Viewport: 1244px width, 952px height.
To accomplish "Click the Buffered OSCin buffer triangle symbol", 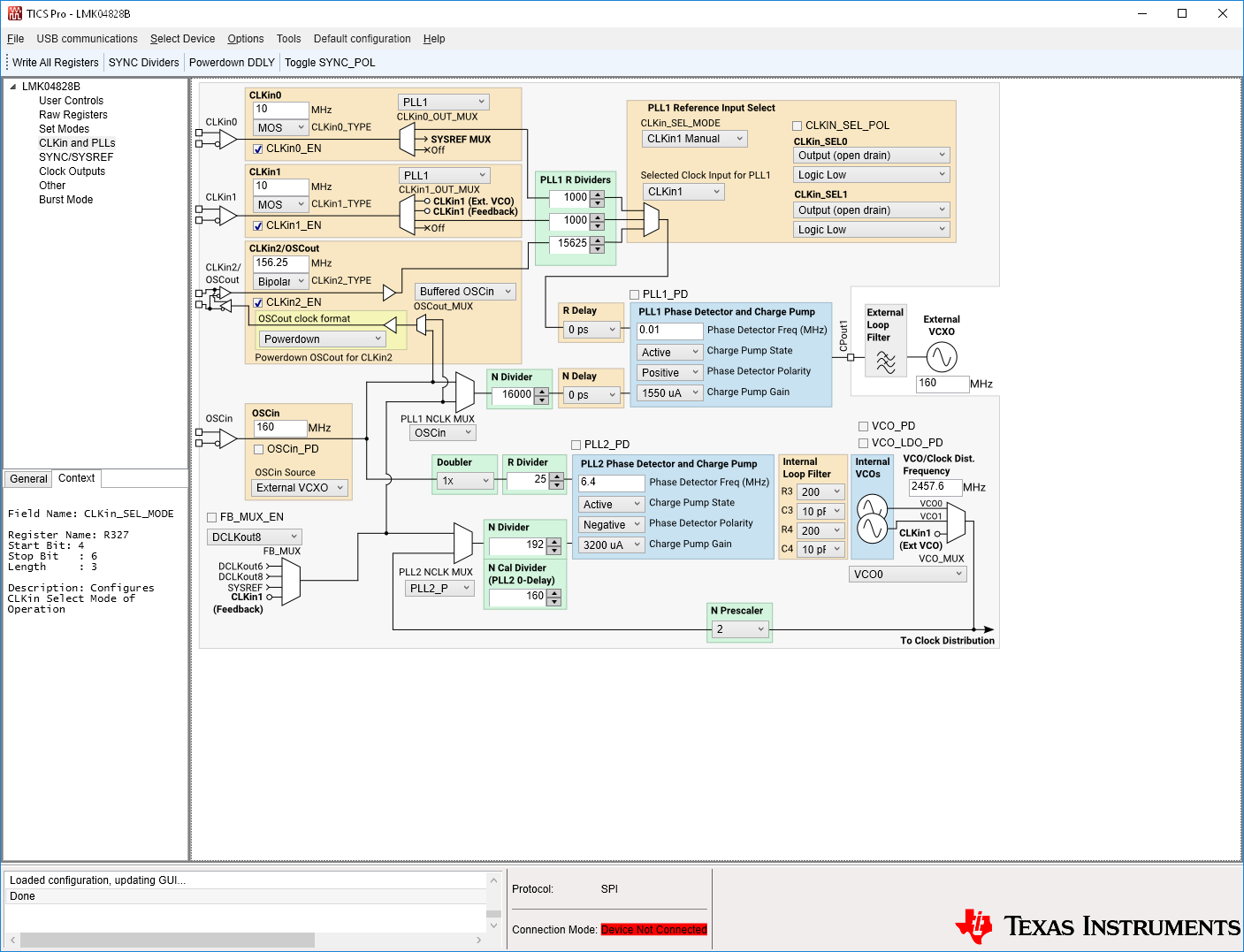I will point(389,293).
